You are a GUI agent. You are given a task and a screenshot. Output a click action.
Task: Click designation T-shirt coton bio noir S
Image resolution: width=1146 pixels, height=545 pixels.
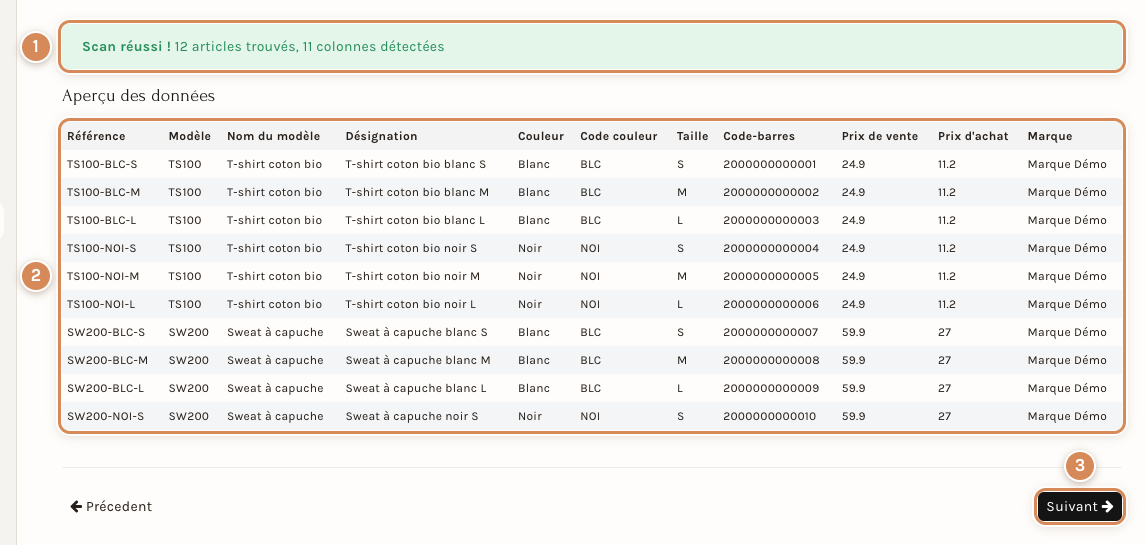coord(411,248)
